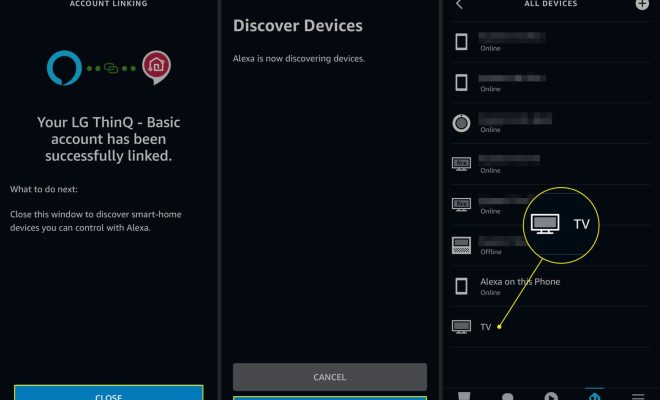660x400 pixels.
Task: Select the Discover Devices heading
Action: pyautogui.click(x=298, y=26)
